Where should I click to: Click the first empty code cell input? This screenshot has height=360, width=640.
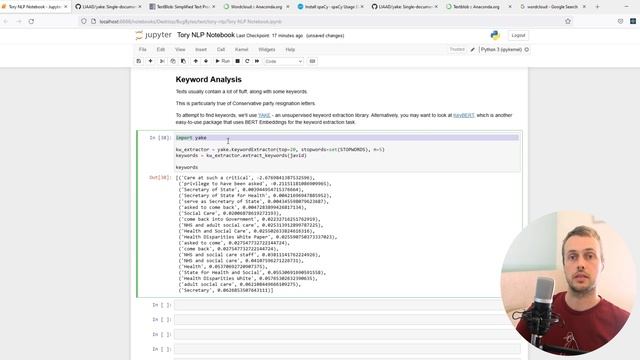tap(347, 305)
